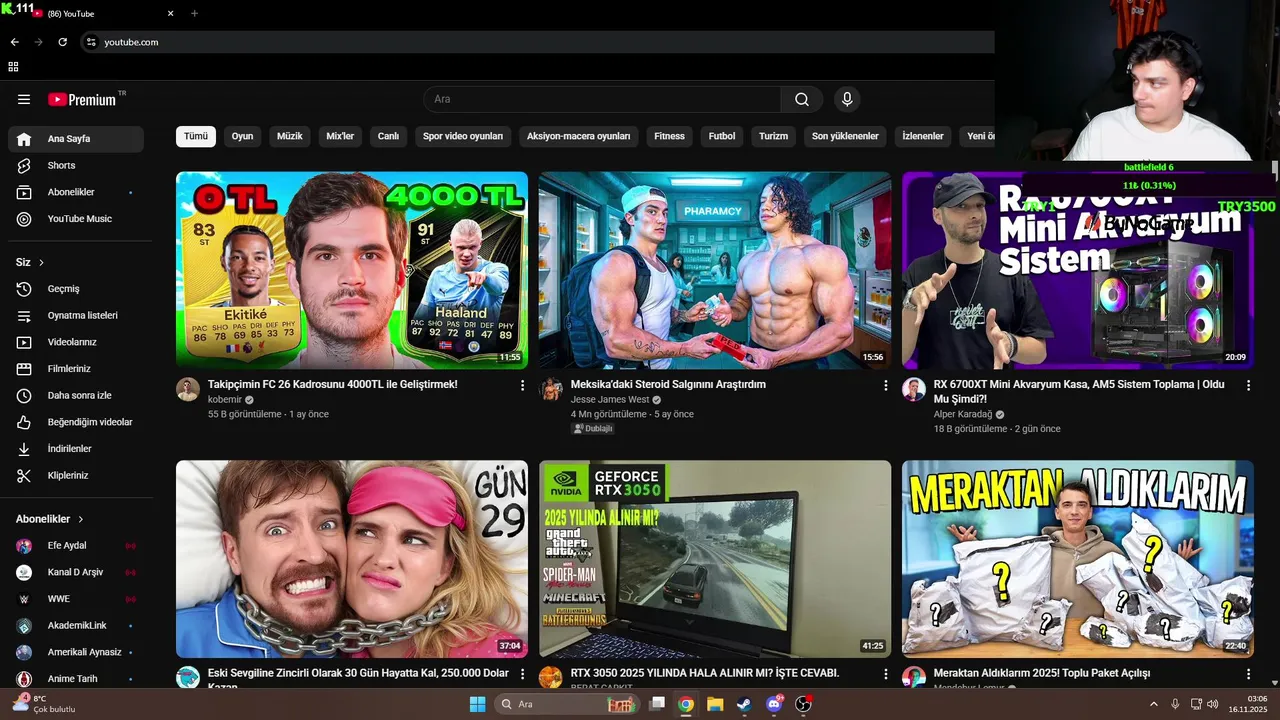Image resolution: width=1280 pixels, height=720 pixels.
Task: Open the Windows Start menu
Action: tap(478, 704)
